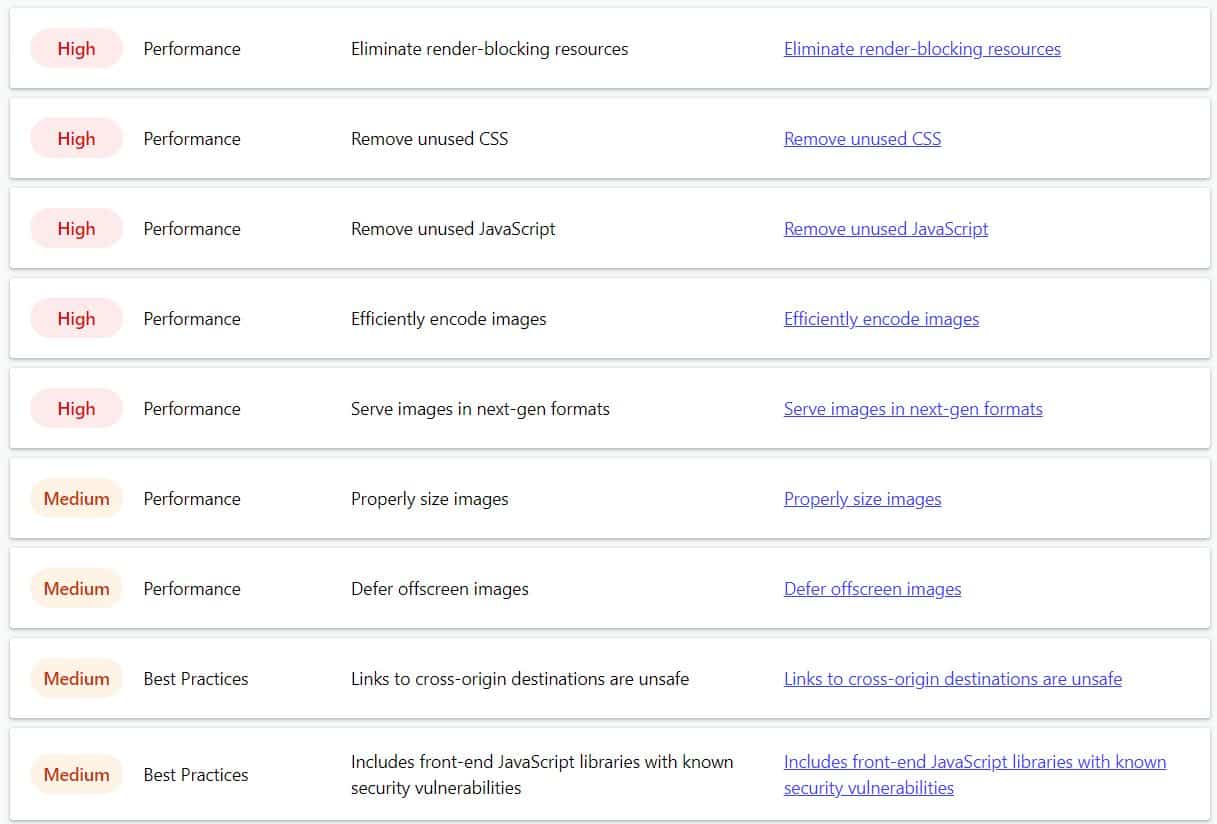
Task: Select the High badge for Efficiently encode images
Action: click(x=76, y=319)
